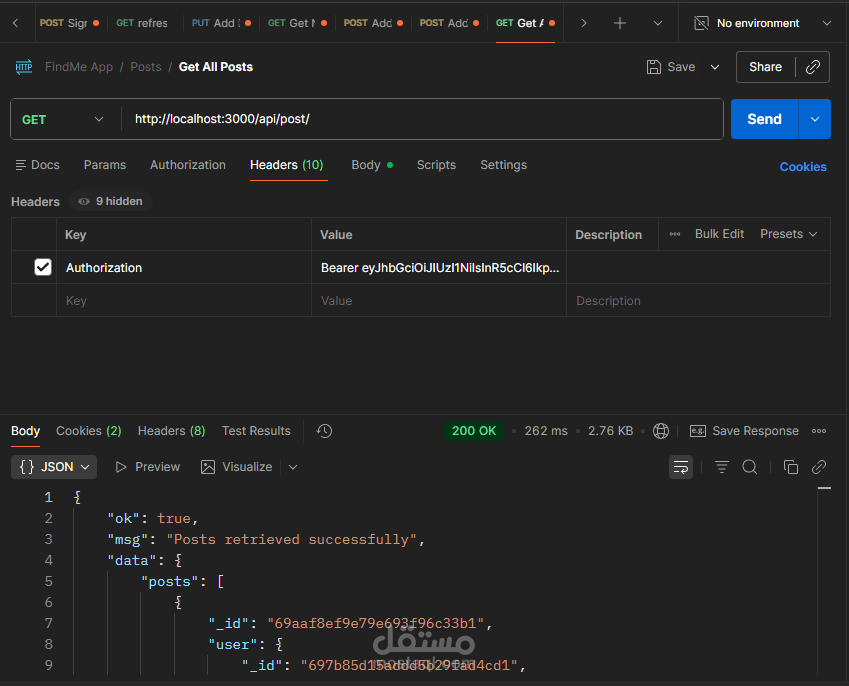
Task: Click the HTTP request type icon
Action: (24, 67)
